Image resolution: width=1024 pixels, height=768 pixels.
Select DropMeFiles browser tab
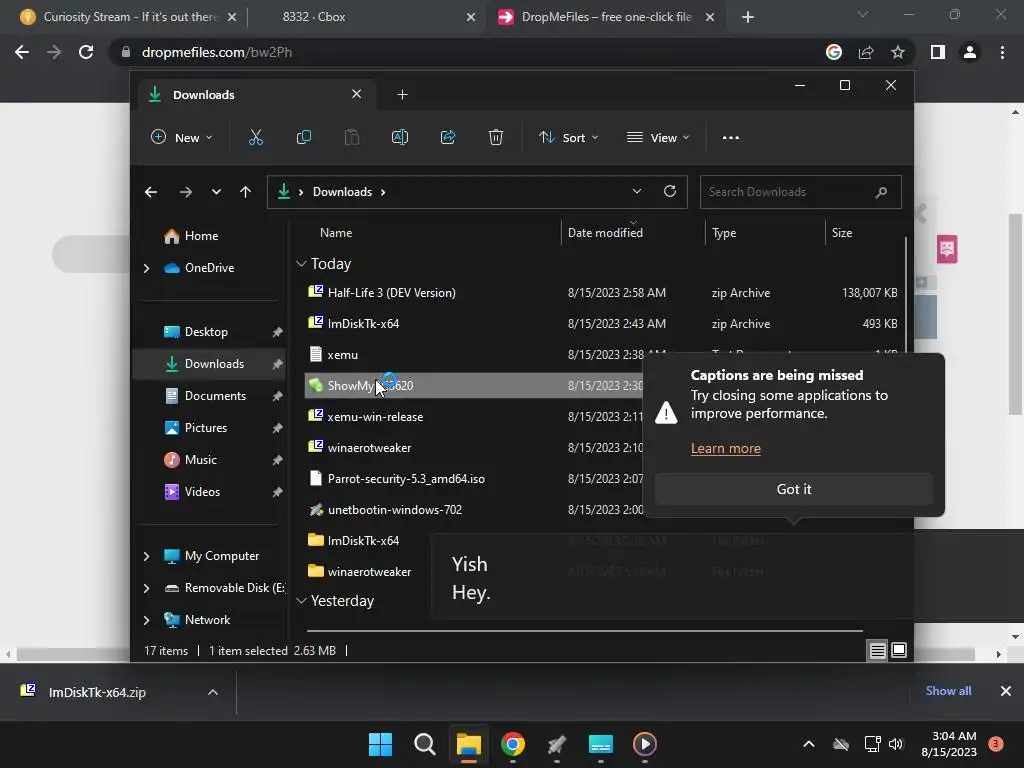604,17
